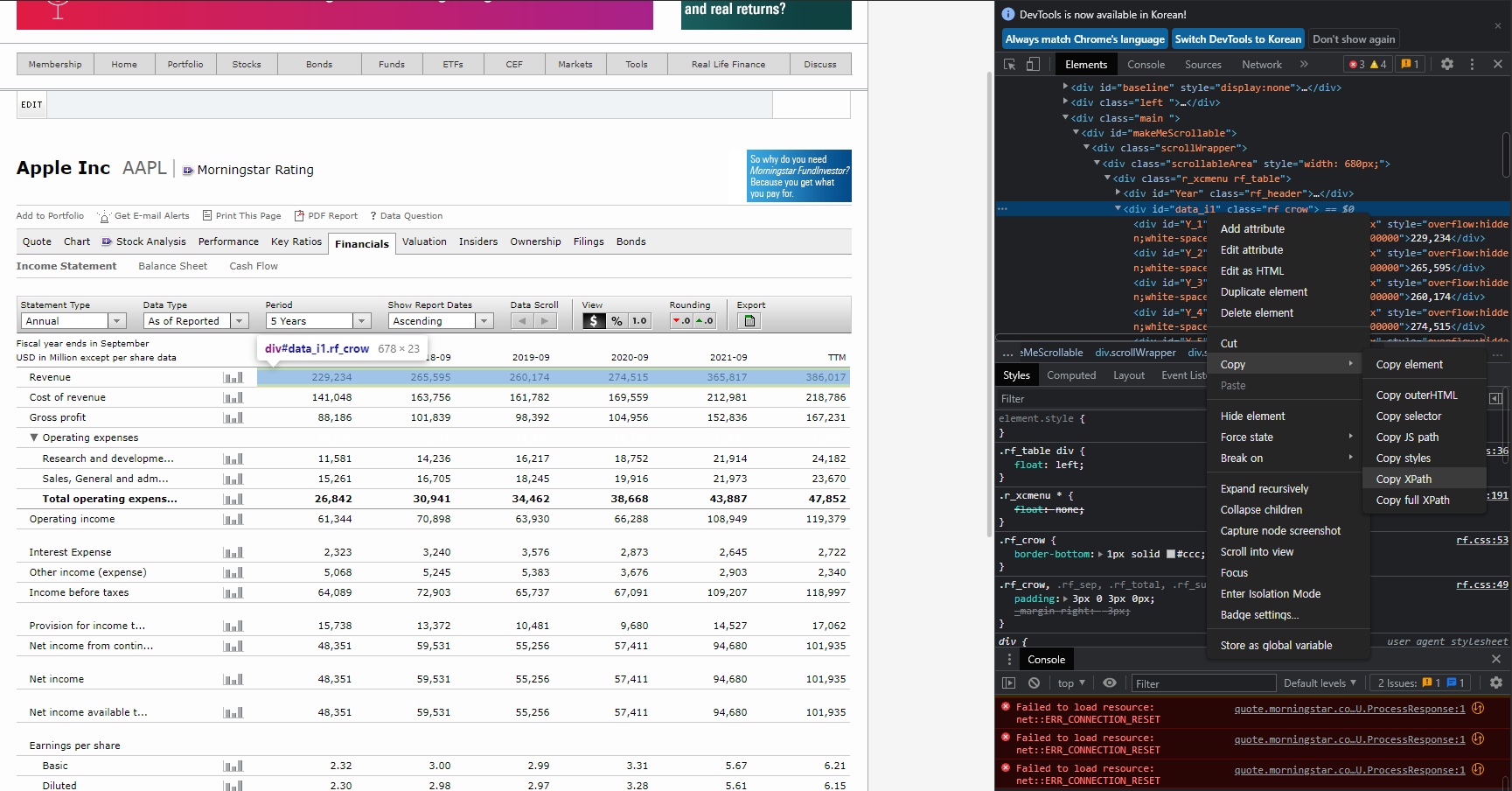Open the console drawer three-dot menu
Viewport: 1512px width, 791px height.
coord(1009,660)
